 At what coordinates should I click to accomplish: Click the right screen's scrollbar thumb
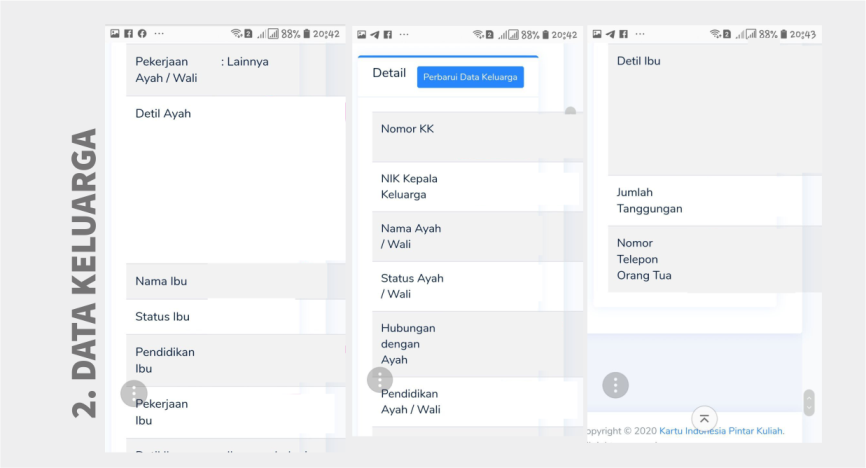point(809,403)
